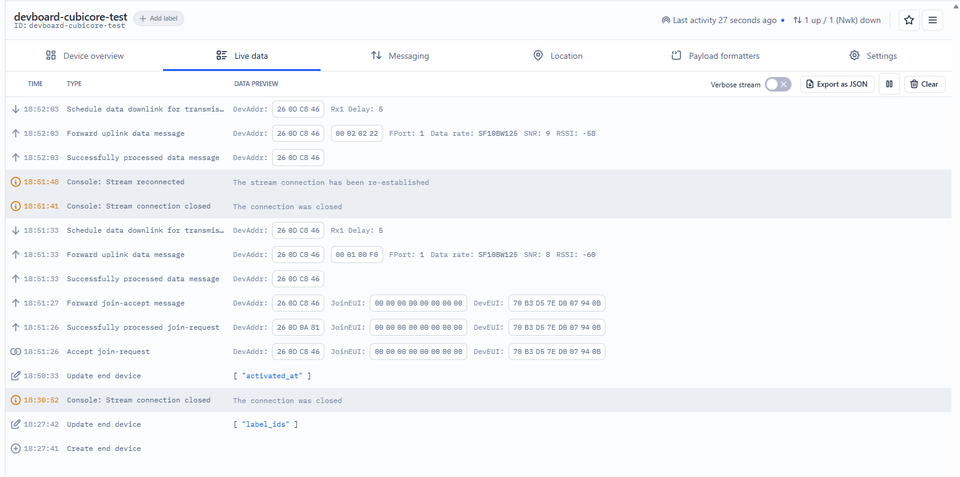
Task: Click the "activated_at" field text
Action: tap(272, 376)
